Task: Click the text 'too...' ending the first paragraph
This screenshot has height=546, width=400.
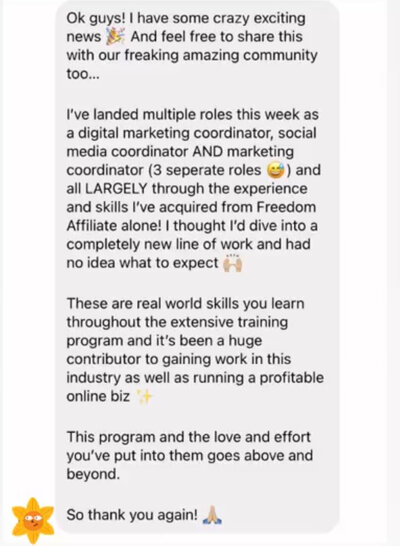Action: point(83,74)
